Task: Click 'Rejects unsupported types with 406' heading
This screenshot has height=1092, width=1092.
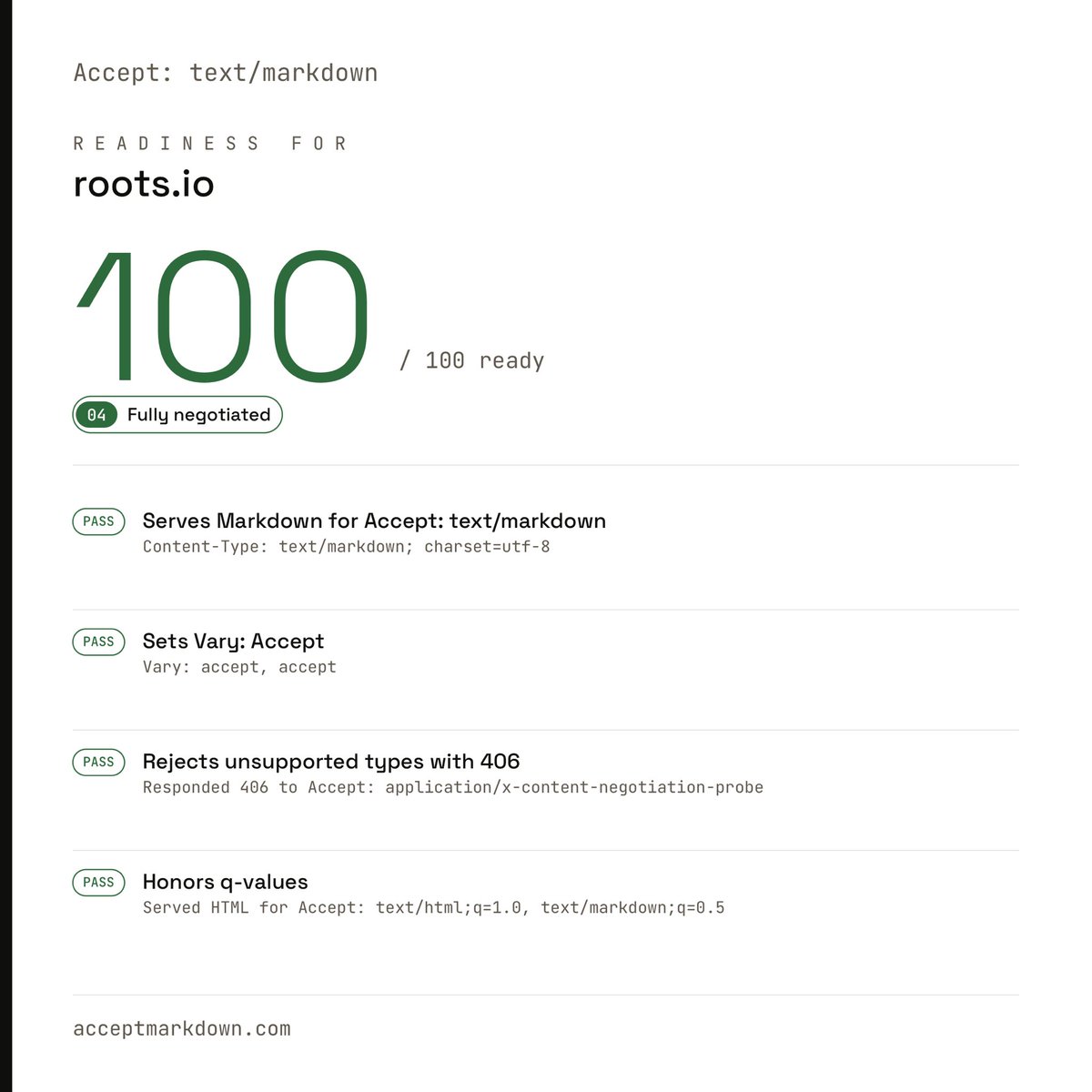Action: pyautogui.click(x=331, y=762)
